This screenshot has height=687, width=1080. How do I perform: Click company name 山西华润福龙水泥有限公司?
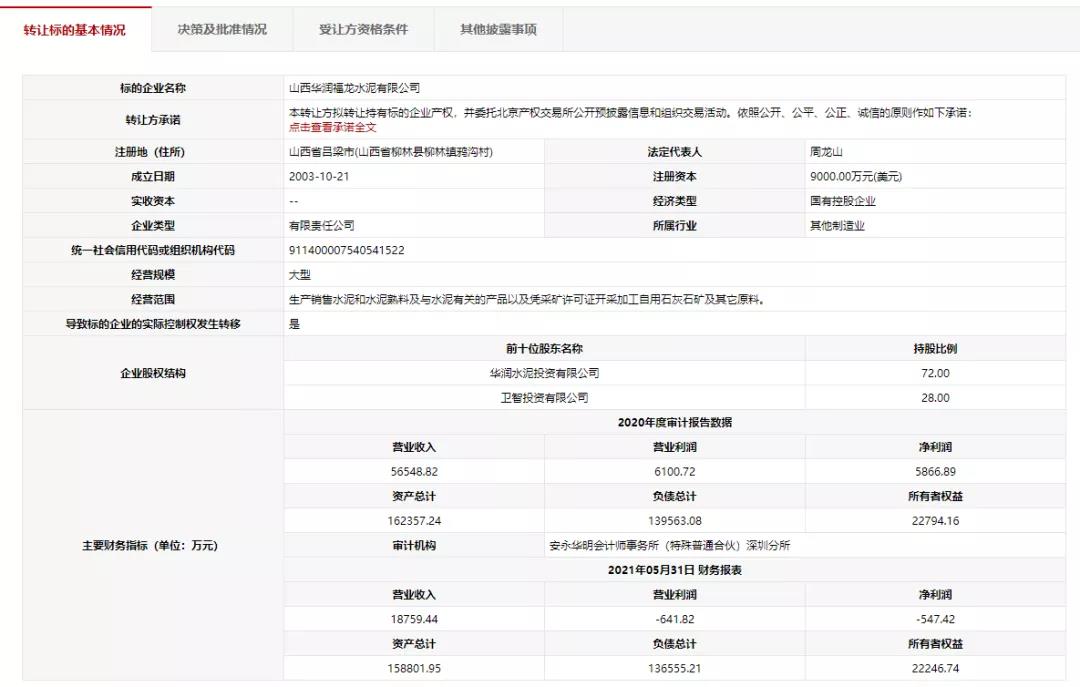tap(354, 88)
